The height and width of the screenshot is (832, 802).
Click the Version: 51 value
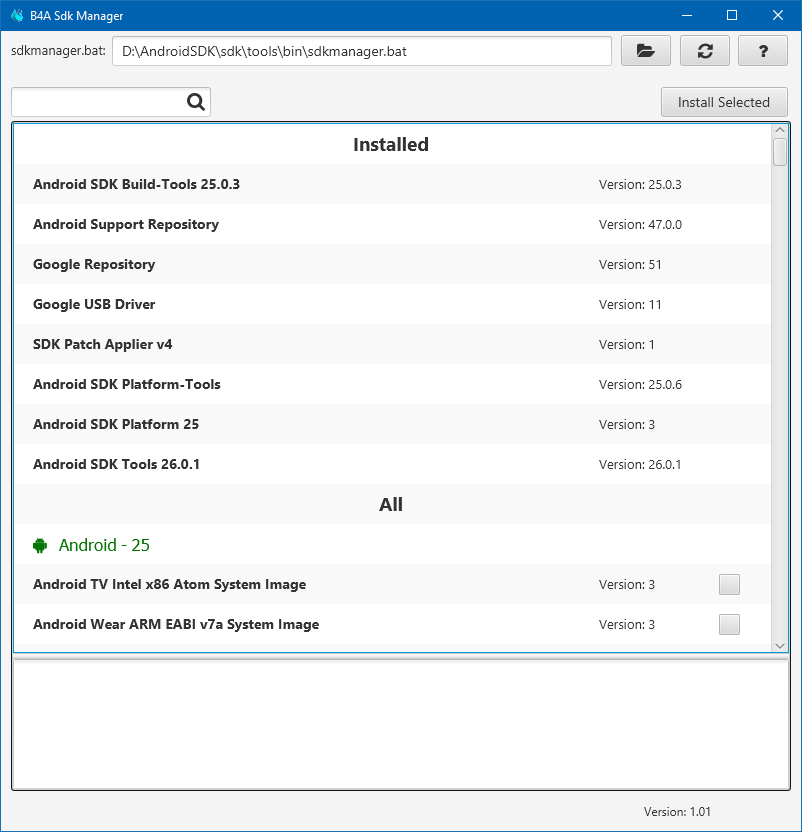tap(630, 264)
